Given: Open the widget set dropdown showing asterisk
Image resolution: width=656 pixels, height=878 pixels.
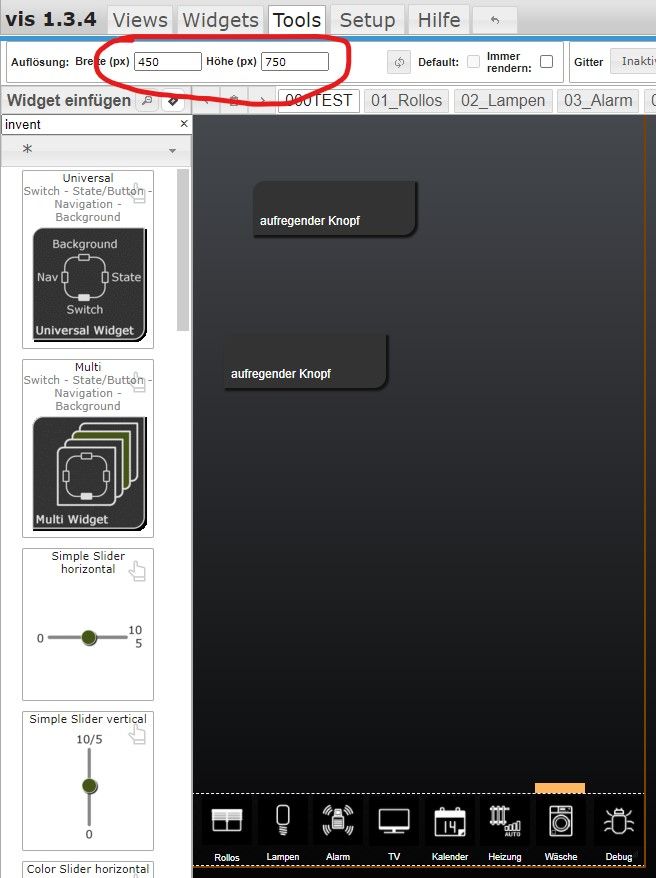Looking at the screenshot, I should point(96,150).
